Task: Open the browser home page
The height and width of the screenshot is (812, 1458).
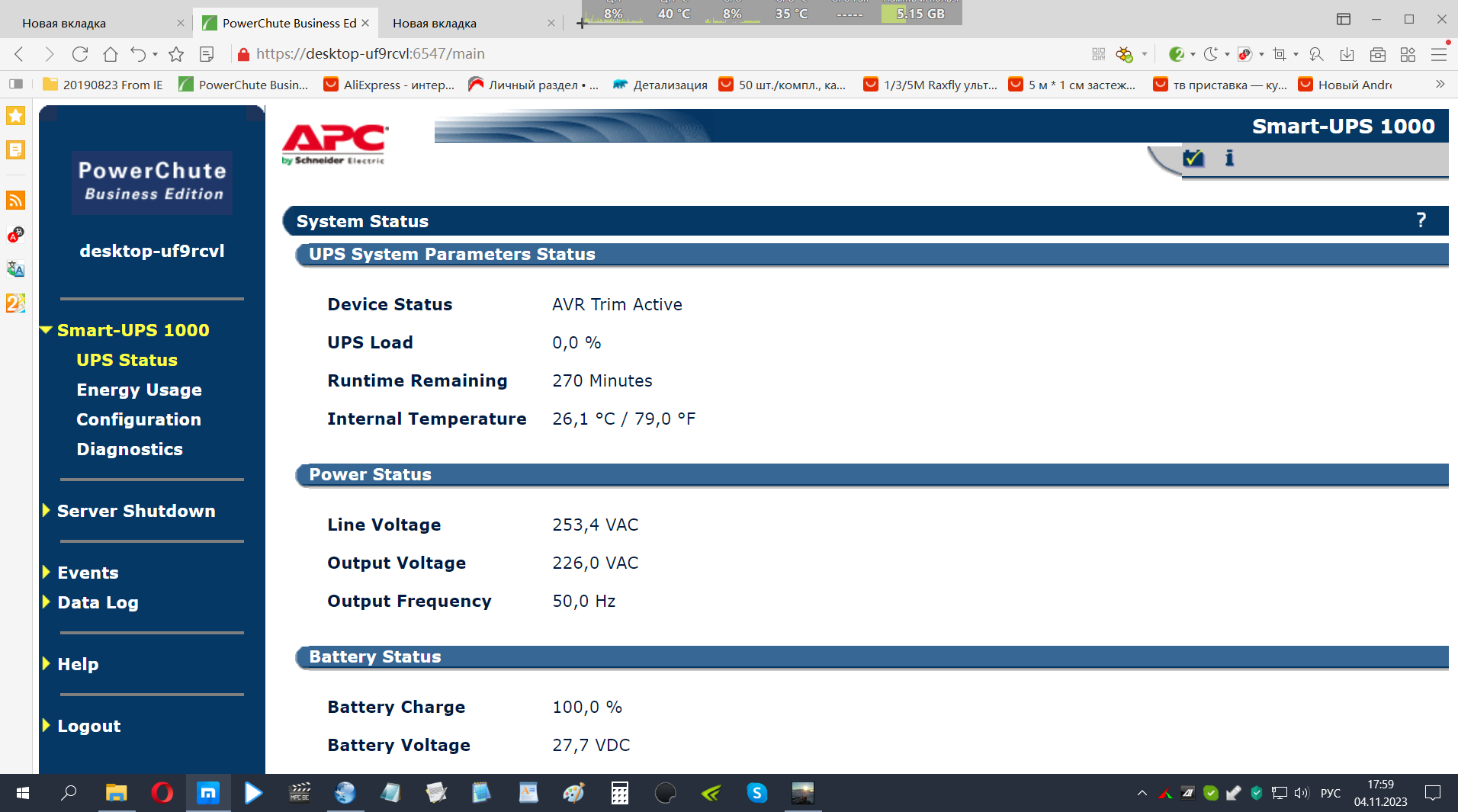Action: click(x=111, y=54)
